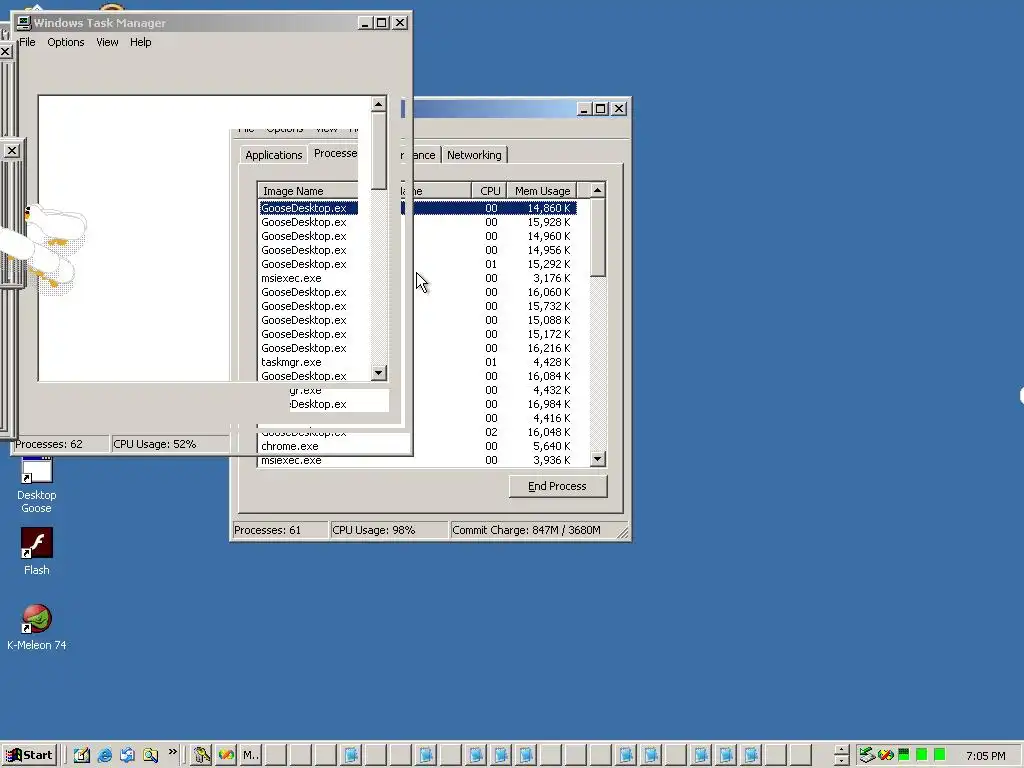Viewport: 1024px width, 768px height.
Task: Click the magnifier search quick launch icon
Action: 150,755
